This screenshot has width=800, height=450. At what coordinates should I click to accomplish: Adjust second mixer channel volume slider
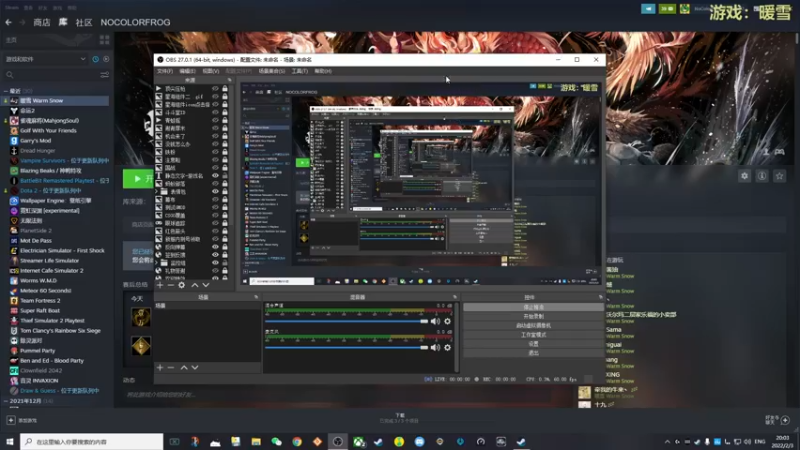(x=346, y=347)
